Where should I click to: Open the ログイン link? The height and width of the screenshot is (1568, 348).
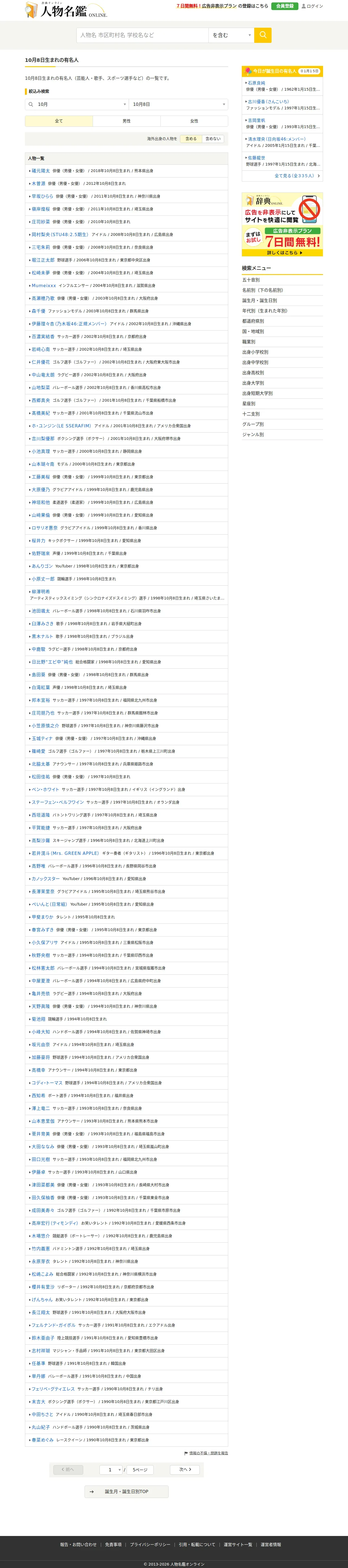tap(315, 6)
